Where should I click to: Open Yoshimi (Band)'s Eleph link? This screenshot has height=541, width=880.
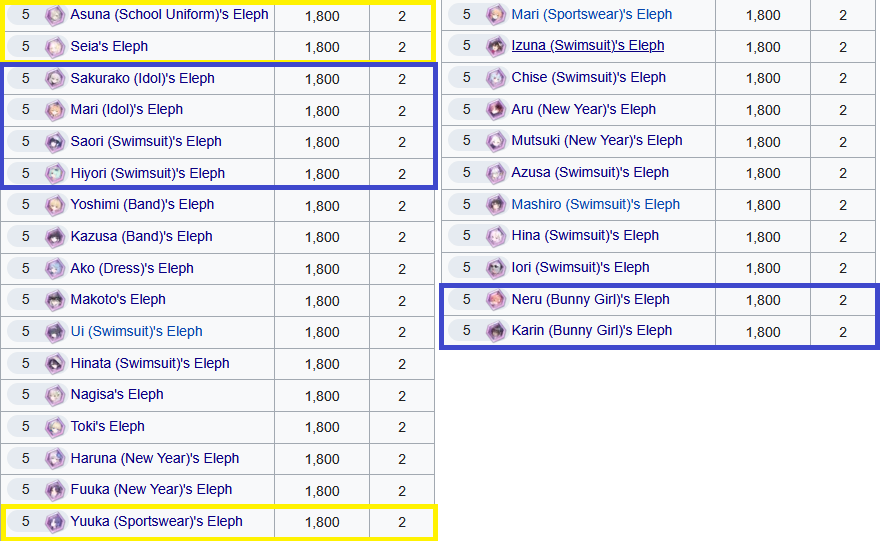point(142,204)
